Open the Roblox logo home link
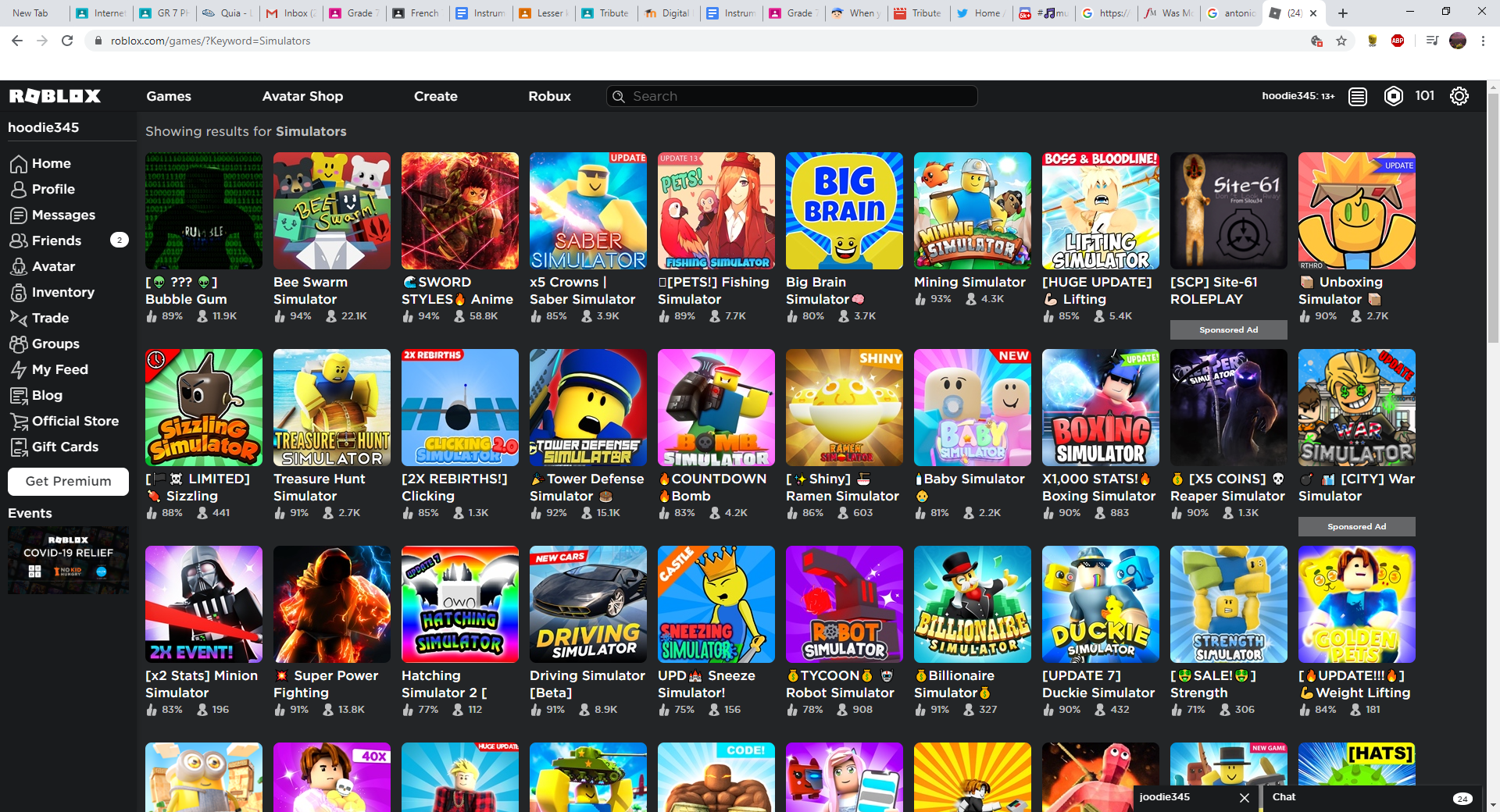The width and height of the screenshot is (1500, 812). 55,96
